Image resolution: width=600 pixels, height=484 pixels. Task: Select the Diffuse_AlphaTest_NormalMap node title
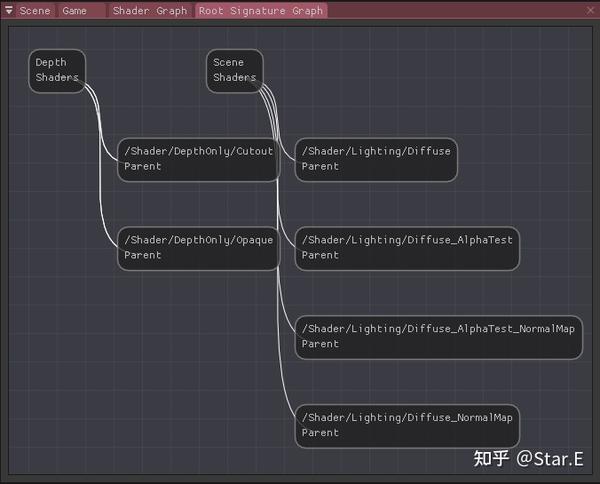point(438,329)
